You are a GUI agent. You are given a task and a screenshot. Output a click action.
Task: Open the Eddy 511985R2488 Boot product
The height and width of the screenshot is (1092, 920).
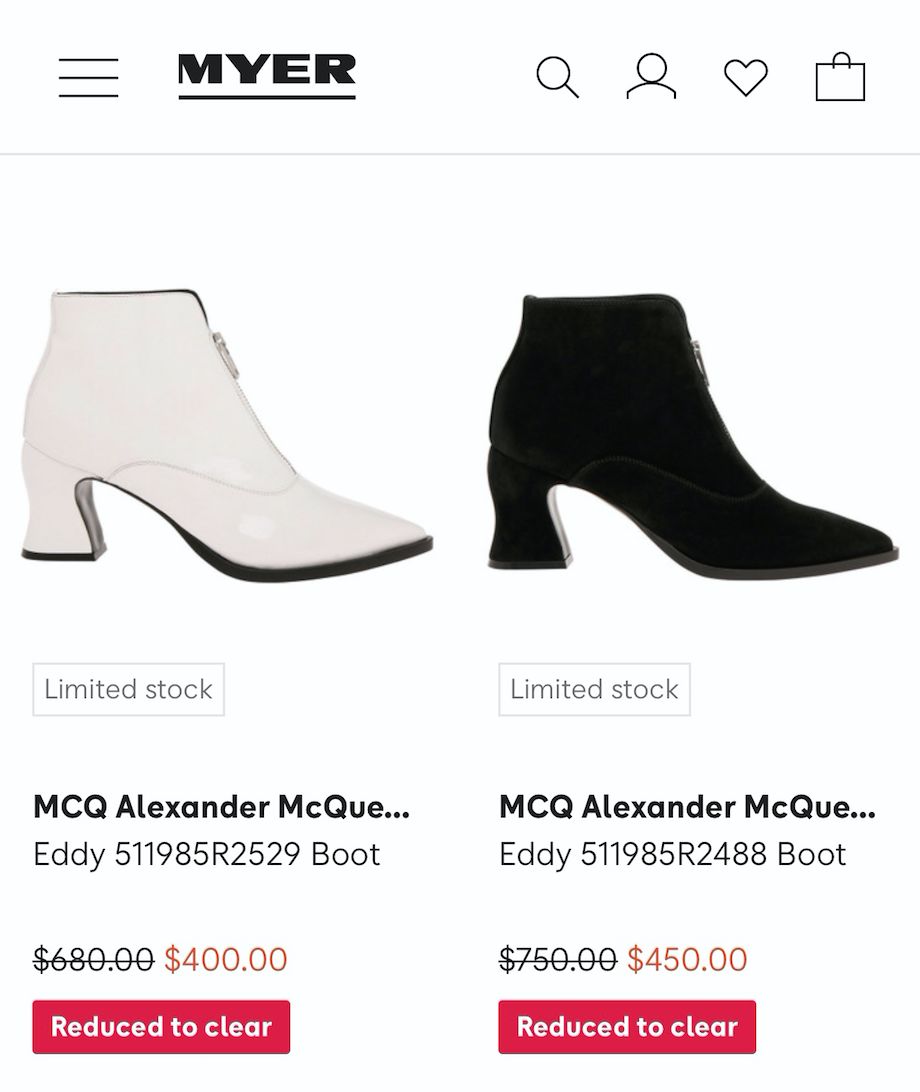click(x=673, y=855)
